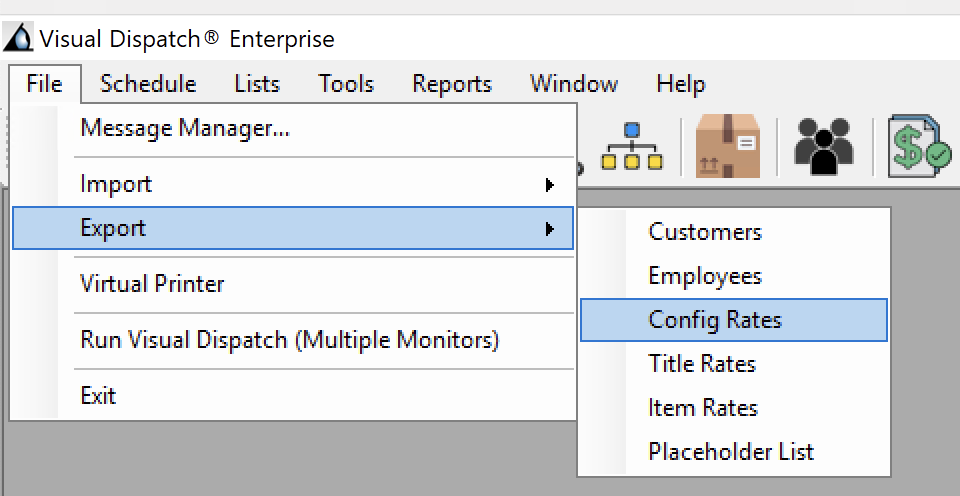The image size is (960, 496).
Task: Open the Schedule menu
Action: pyautogui.click(x=148, y=84)
